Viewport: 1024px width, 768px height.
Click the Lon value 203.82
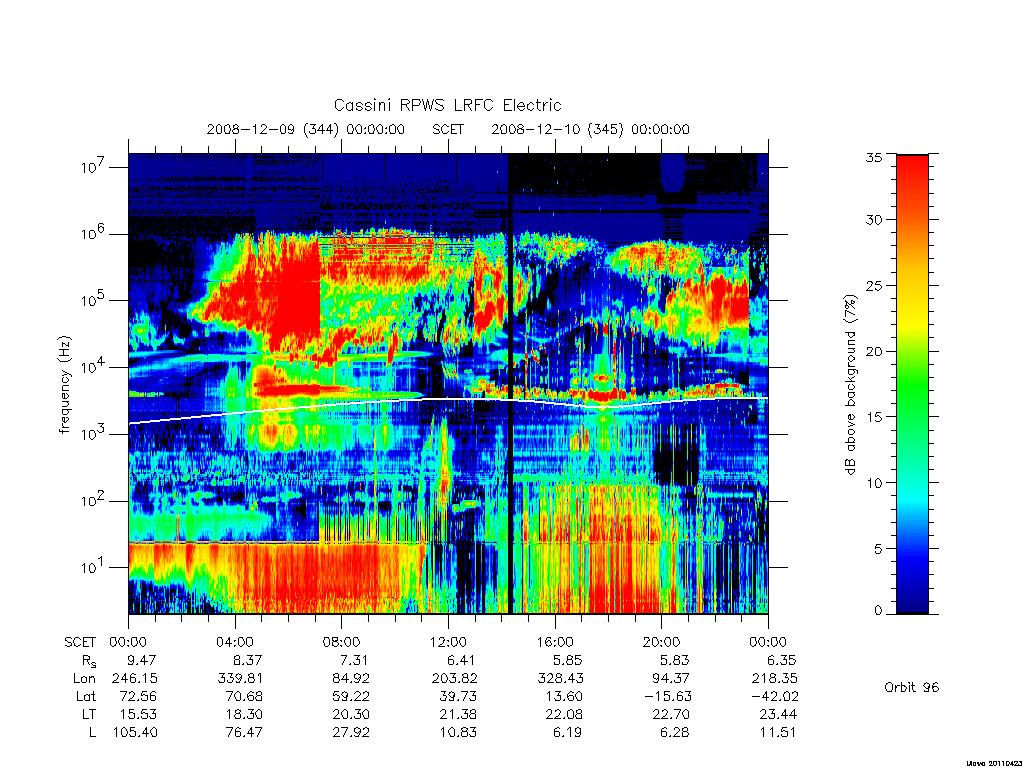tap(455, 679)
